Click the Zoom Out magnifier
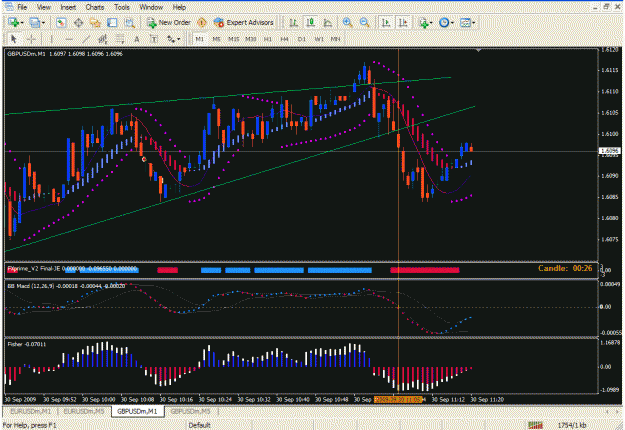 pos(364,23)
